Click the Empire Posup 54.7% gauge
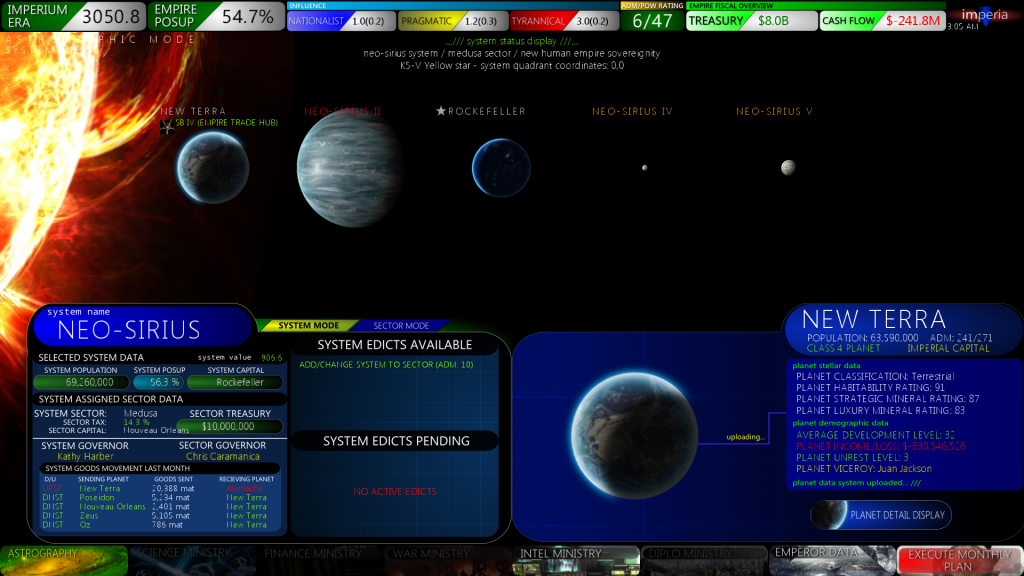 pos(216,16)
